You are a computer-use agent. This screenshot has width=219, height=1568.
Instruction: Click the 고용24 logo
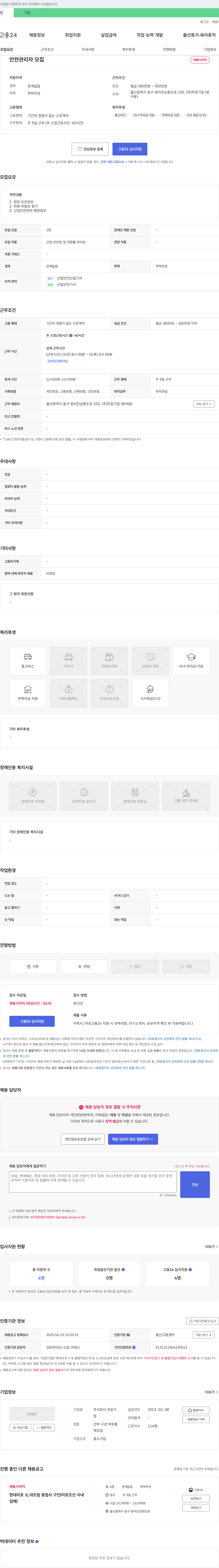tap(8, 35)
